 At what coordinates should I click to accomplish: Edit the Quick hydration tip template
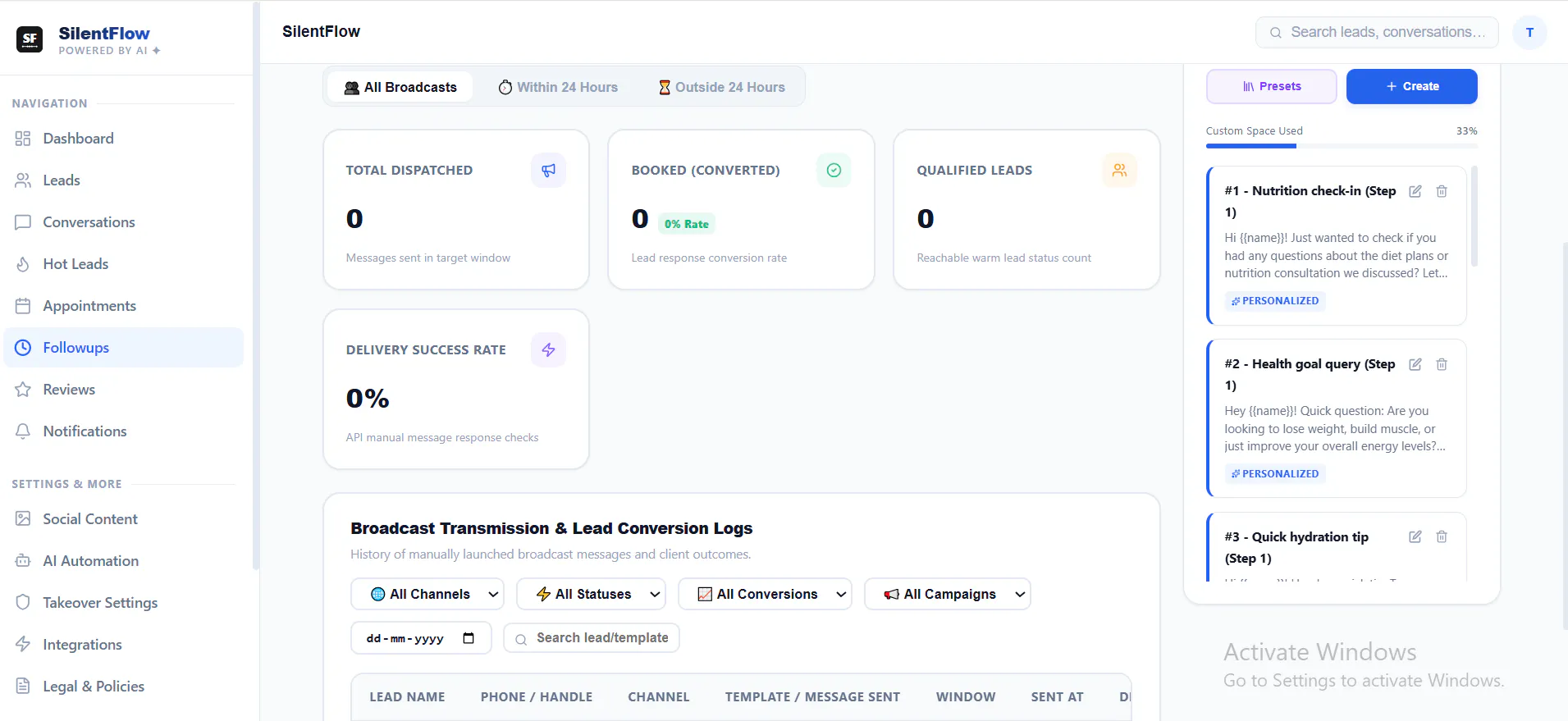tap(1415, 536)
